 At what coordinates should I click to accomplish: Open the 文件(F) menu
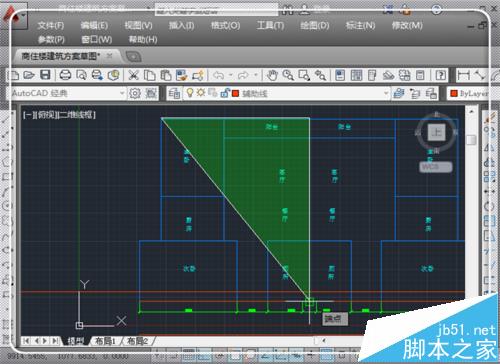pos(51,25)
